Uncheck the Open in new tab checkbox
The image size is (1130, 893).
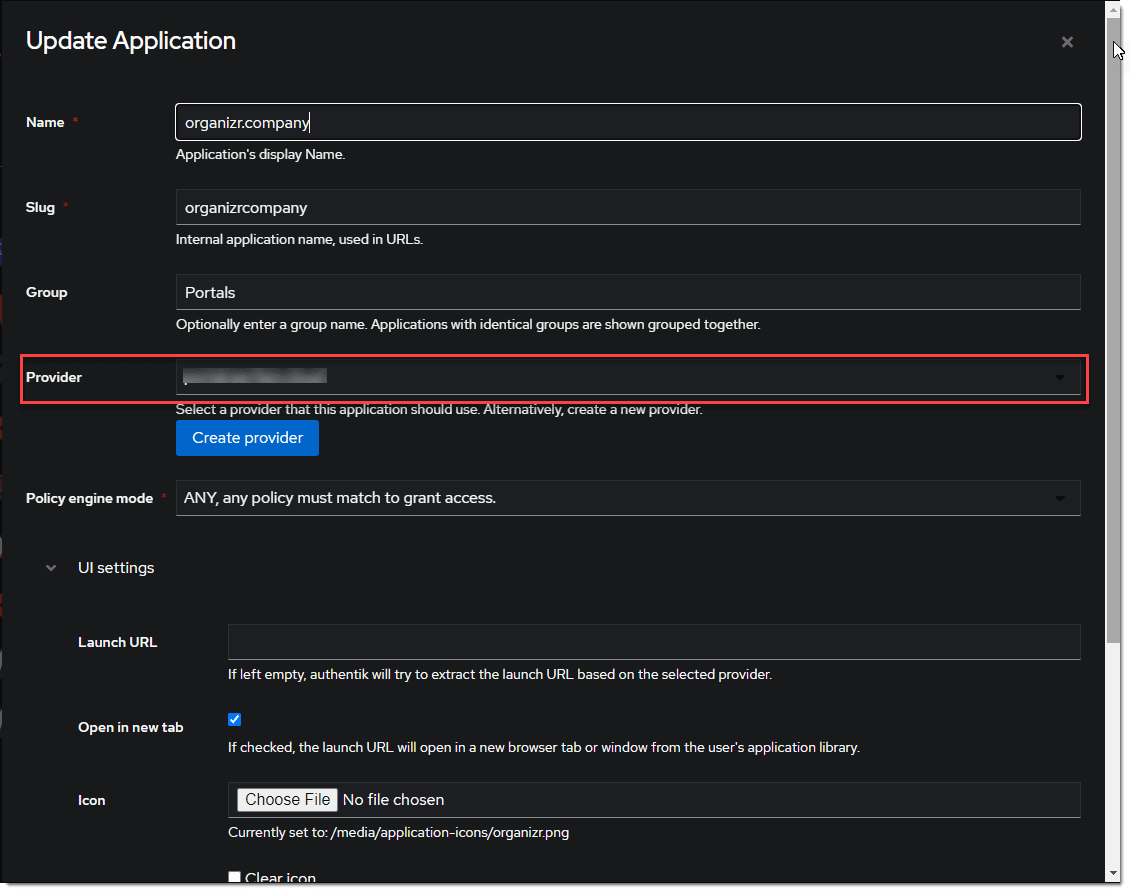click(235, 719)
